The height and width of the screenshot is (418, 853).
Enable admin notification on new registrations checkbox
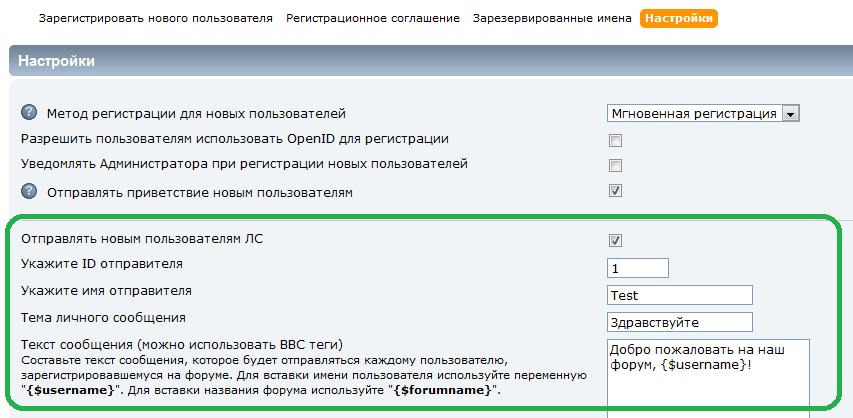pyautogui.click(x=616, y=165)
